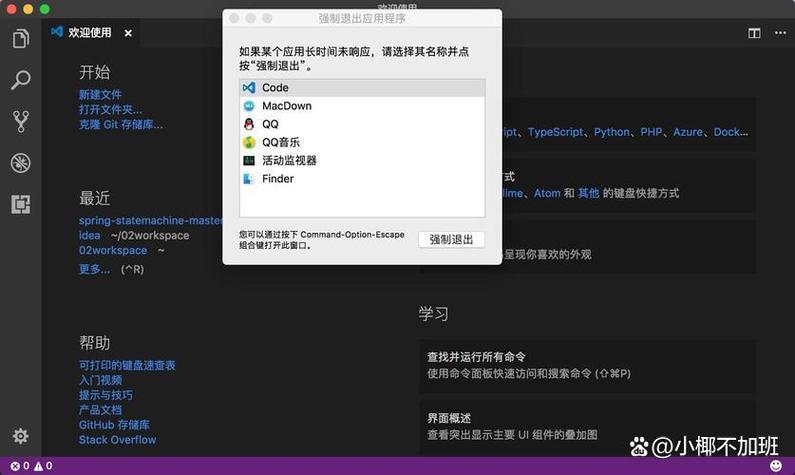The height and width of the screenshot is (475, 795).
Task: Click the 界面概述 card
Action: tap(587, 427)
